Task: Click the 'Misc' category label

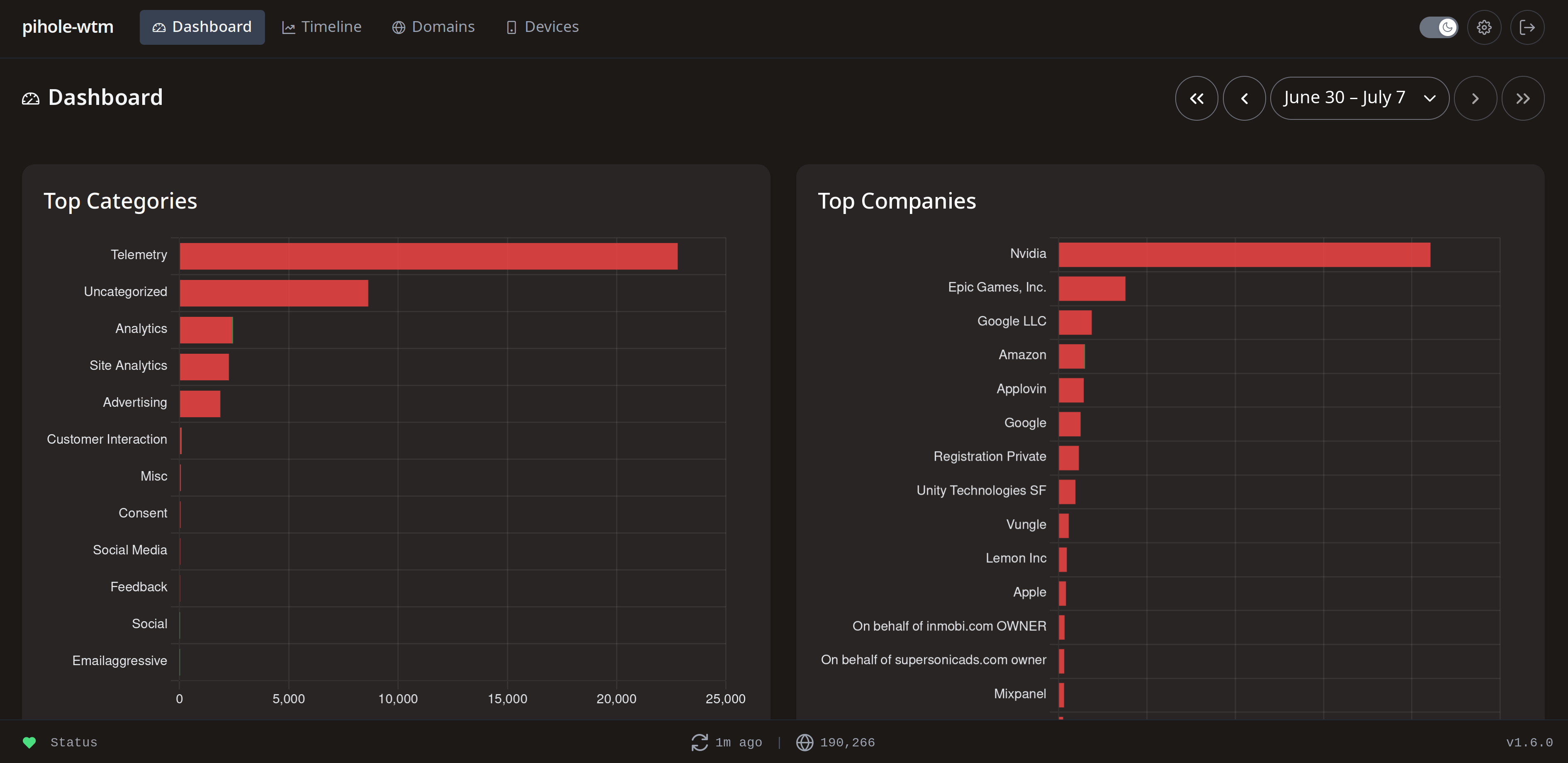Action: 154,476
